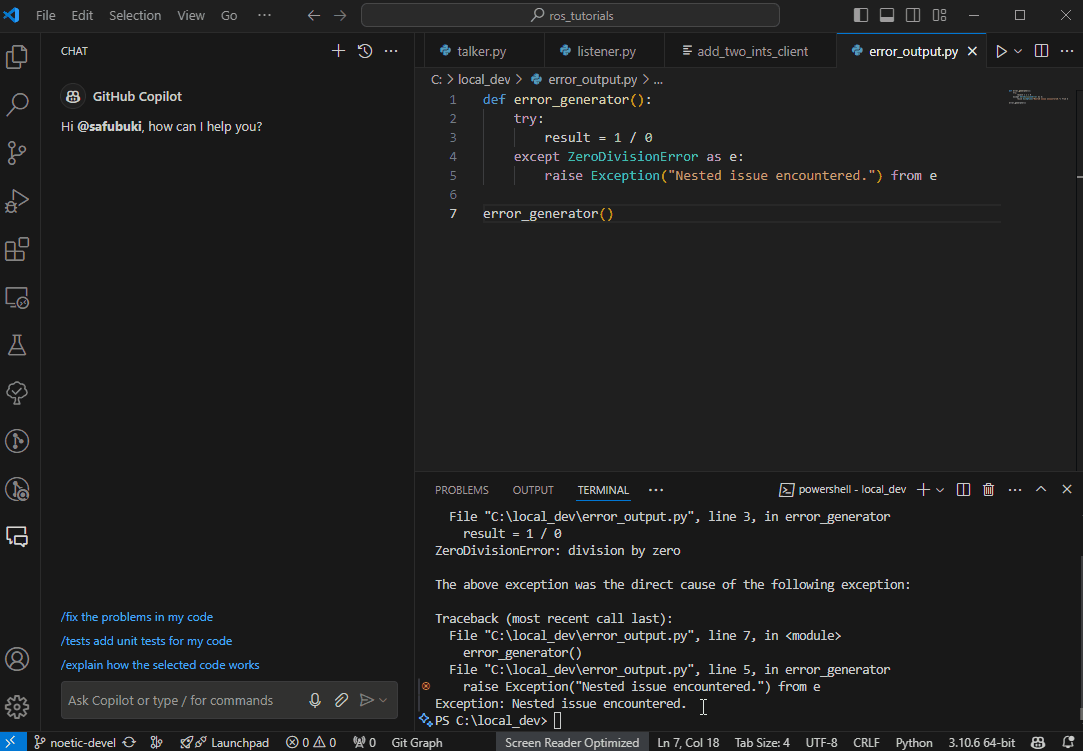The image size is (1083, 751).
Task: Expand error_output.py breadcrumb
Action: 593,79
